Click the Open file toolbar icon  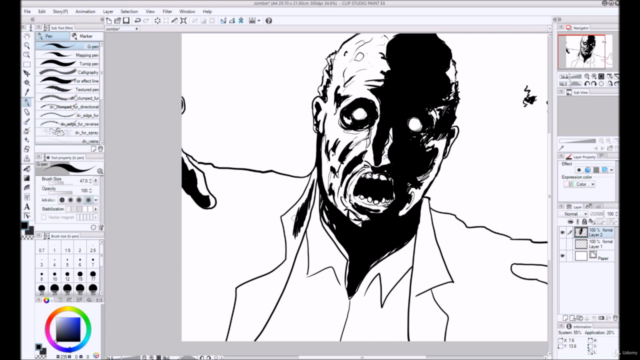tap(118, 21)
